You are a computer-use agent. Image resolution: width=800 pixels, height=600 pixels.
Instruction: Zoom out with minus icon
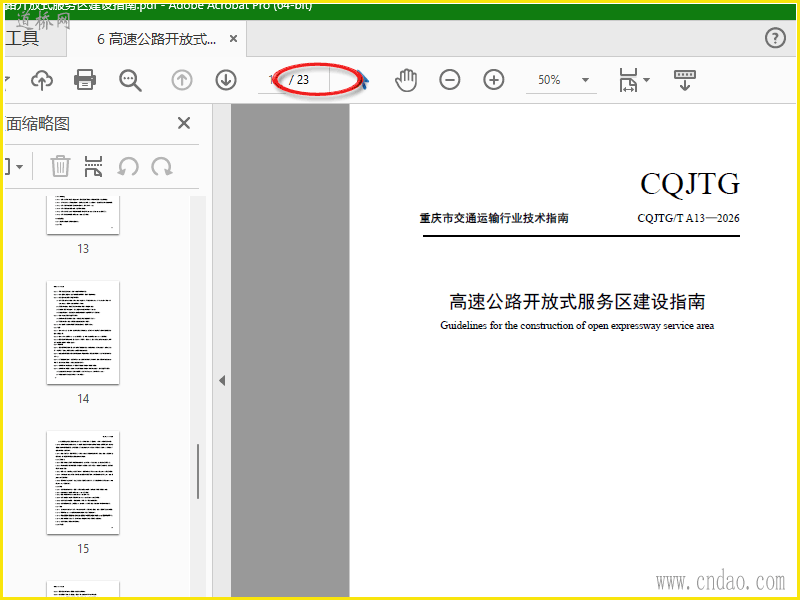click(x=449, y=80)
